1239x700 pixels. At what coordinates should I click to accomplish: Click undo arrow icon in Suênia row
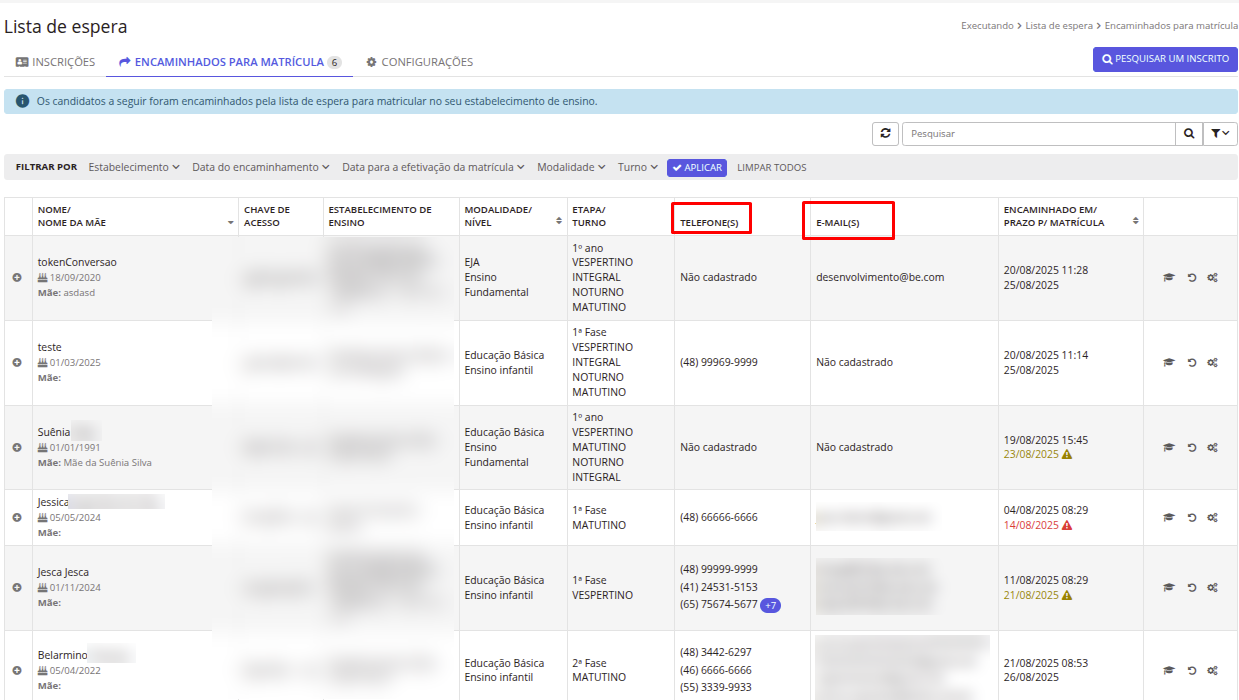[x=1191, y=448]
